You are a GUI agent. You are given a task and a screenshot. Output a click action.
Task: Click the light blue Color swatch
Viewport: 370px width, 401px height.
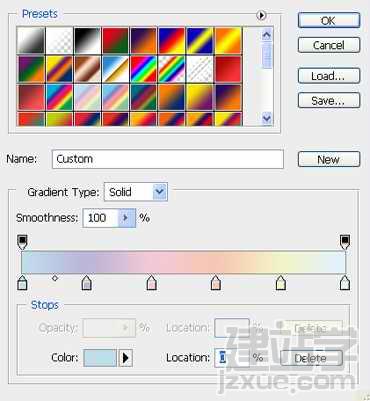pyautogui.click(x=100, y=358)
